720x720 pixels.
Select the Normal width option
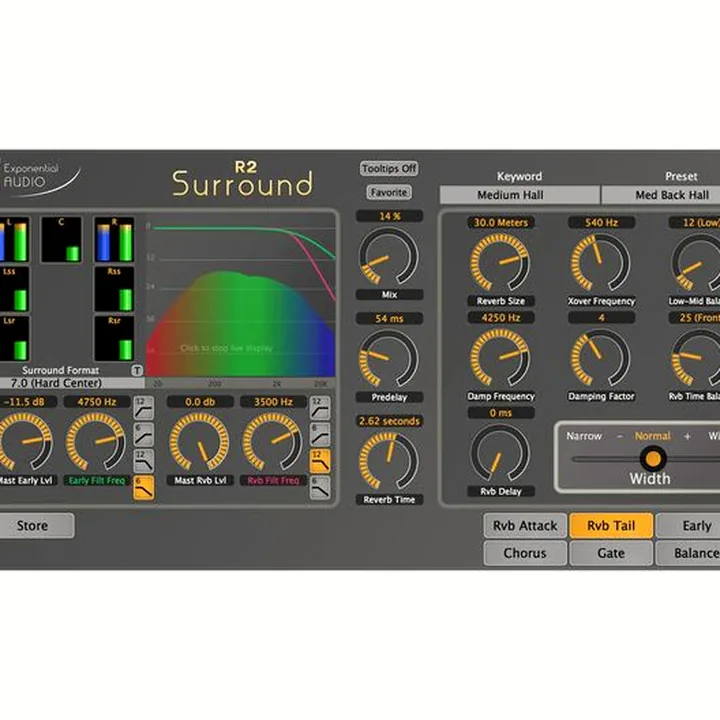652,436
